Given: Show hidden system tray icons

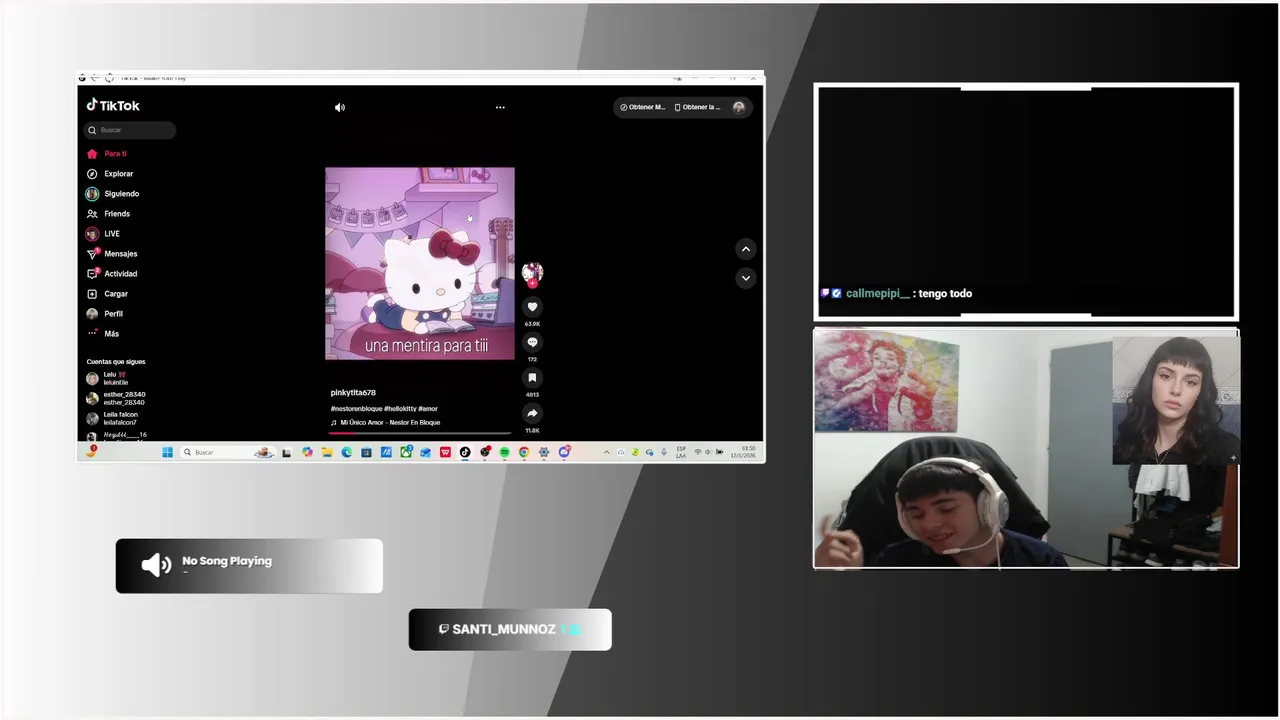Looking at the screenshot, I should (607, 452).
